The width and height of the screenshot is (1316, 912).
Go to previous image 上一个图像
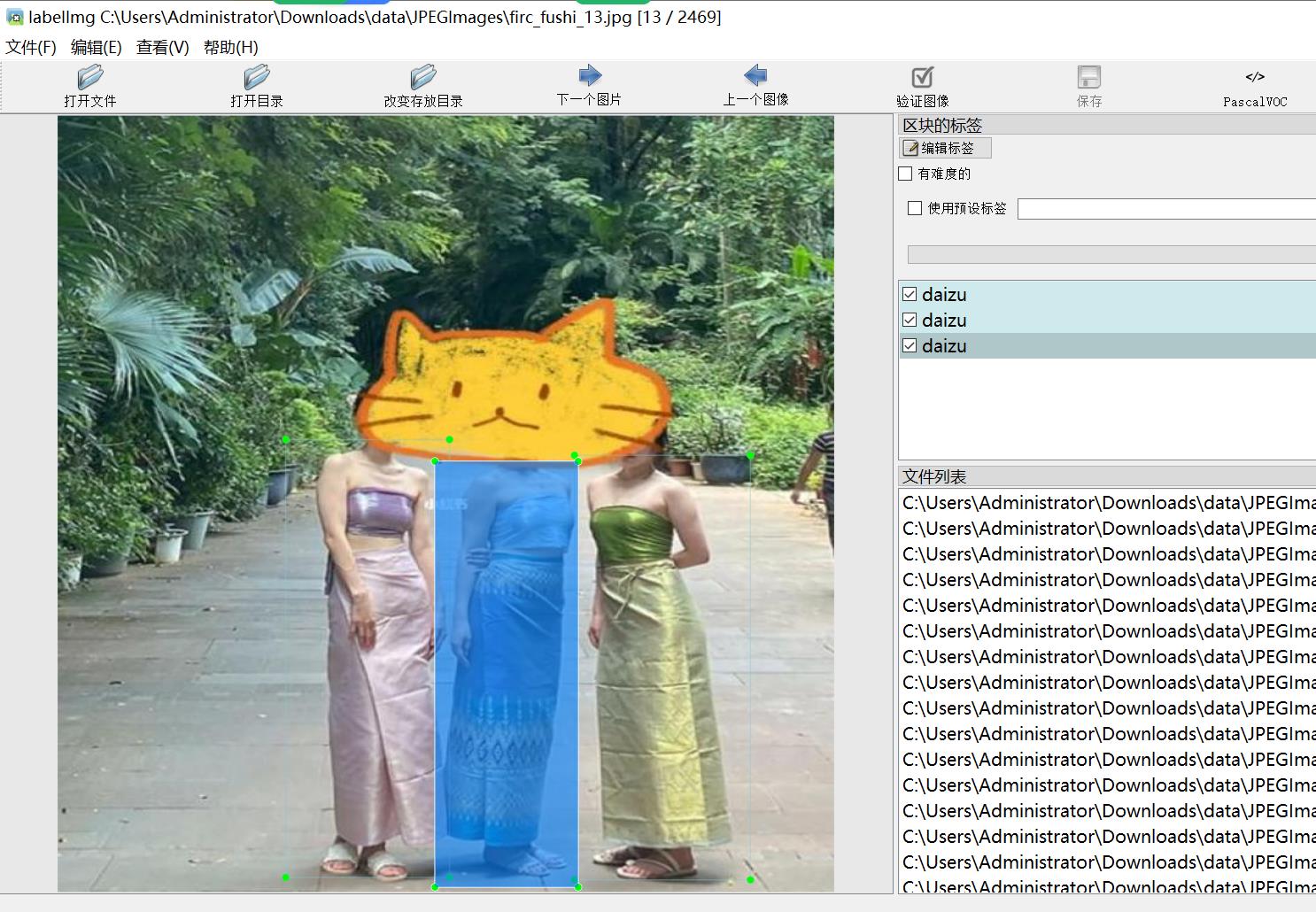click(x=755, y=86)
